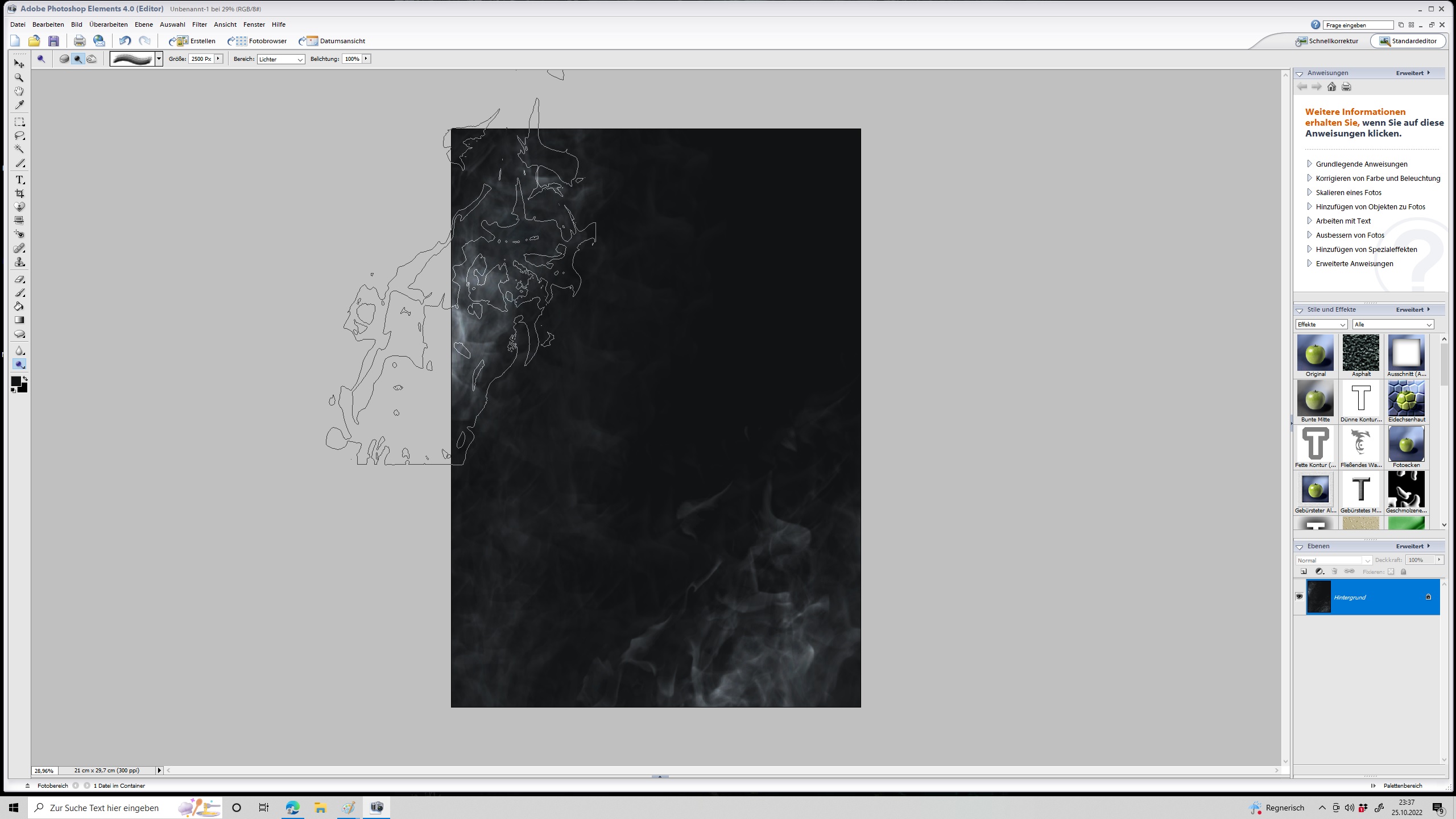1456x819 pixels.
Task: Select the Eidechsenhaut effect thumbnail
Action: [x=1406, y=399]
